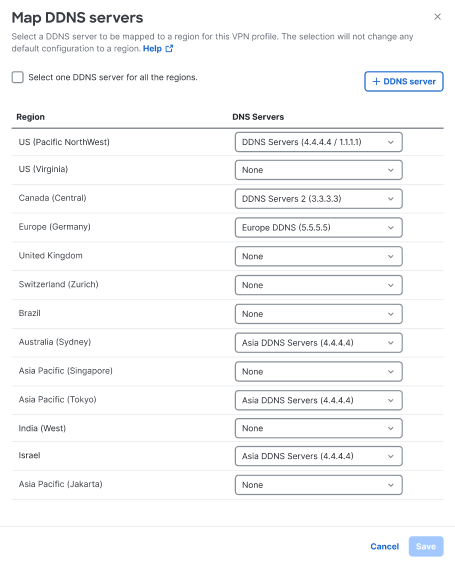Open the US (Pacific NorthWest) DNS server dropdown
Viewport: 455px width, 563px height.
[319, 142]
